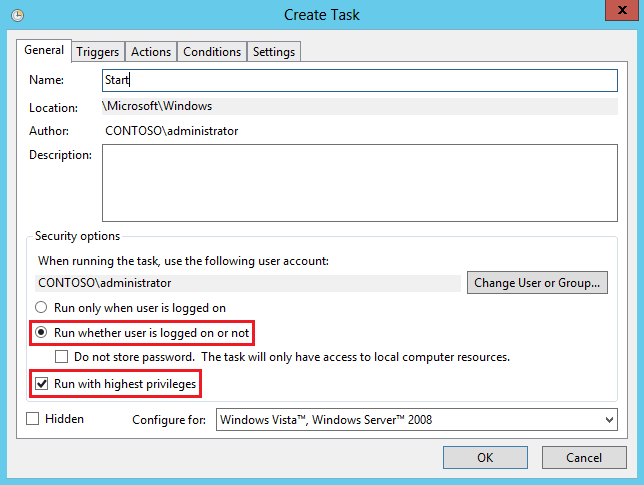Click the CONTOSO\administrator user account field

point(245,283)
